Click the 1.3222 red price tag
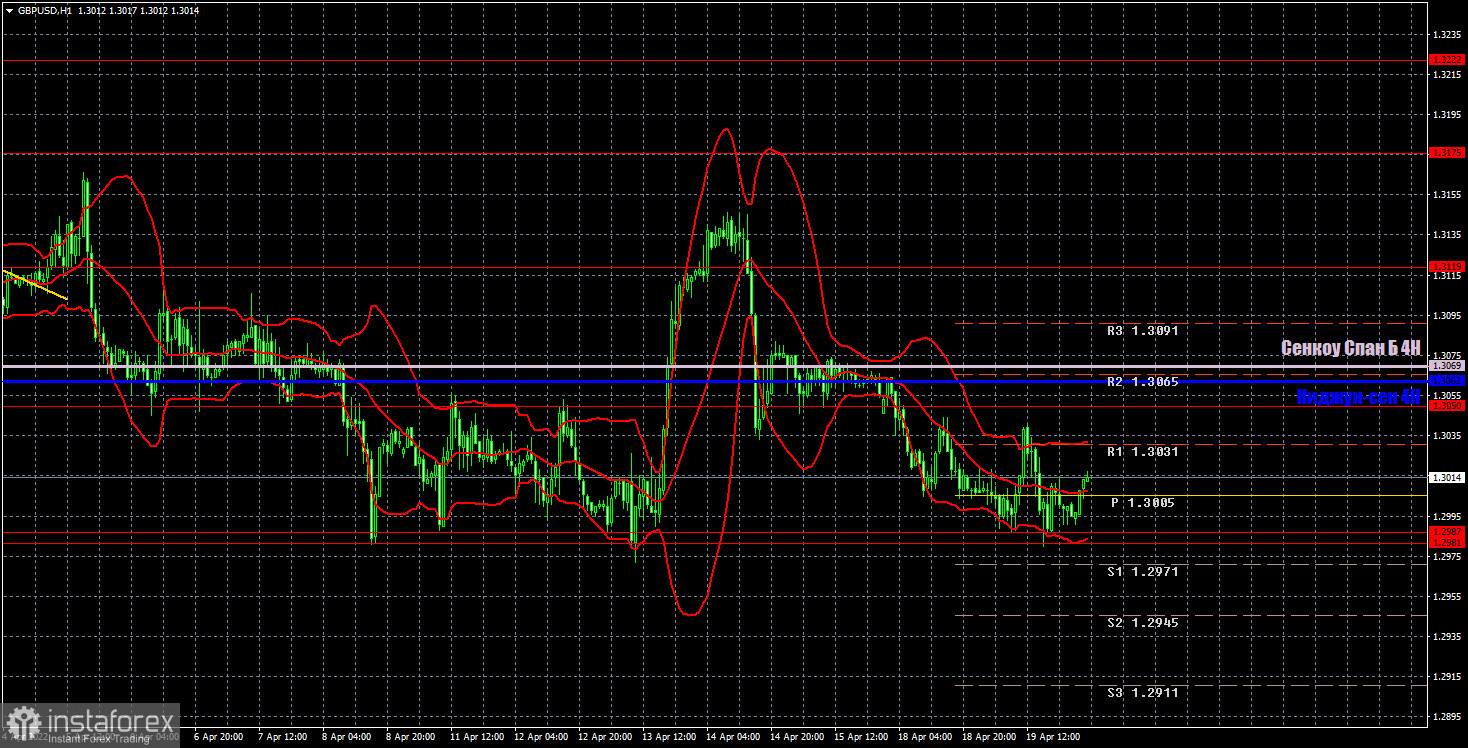Viewport: 1468px width, 748px height. coord(1447,60)
